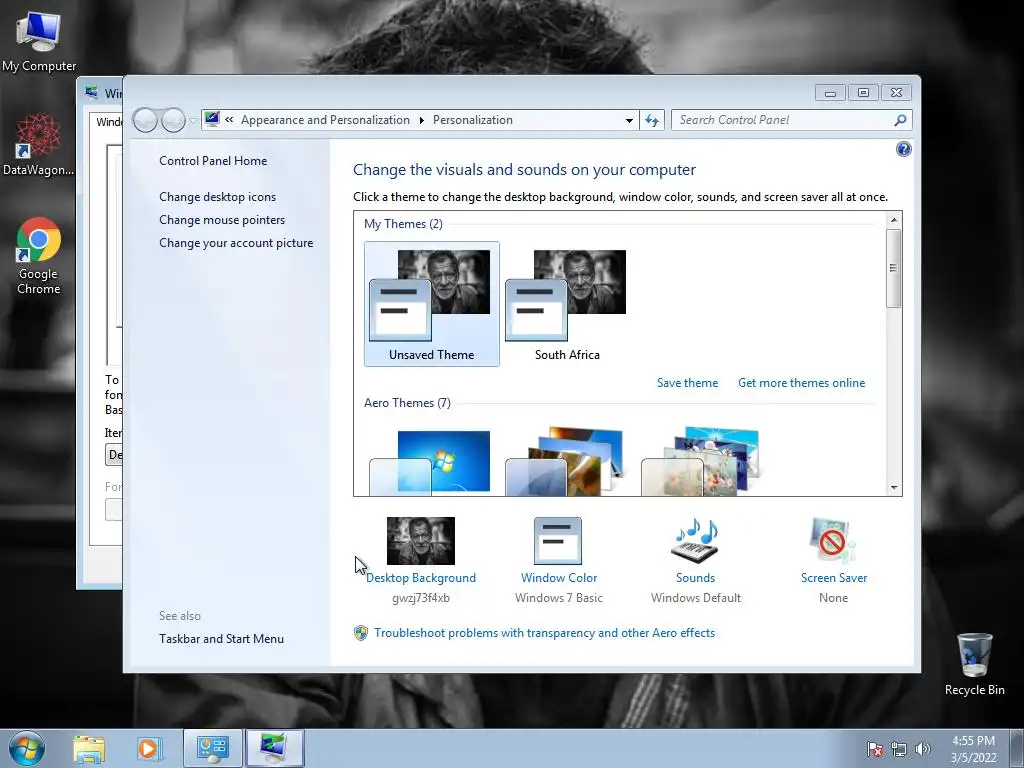Click the Screen Saver None label

[833, 598]
